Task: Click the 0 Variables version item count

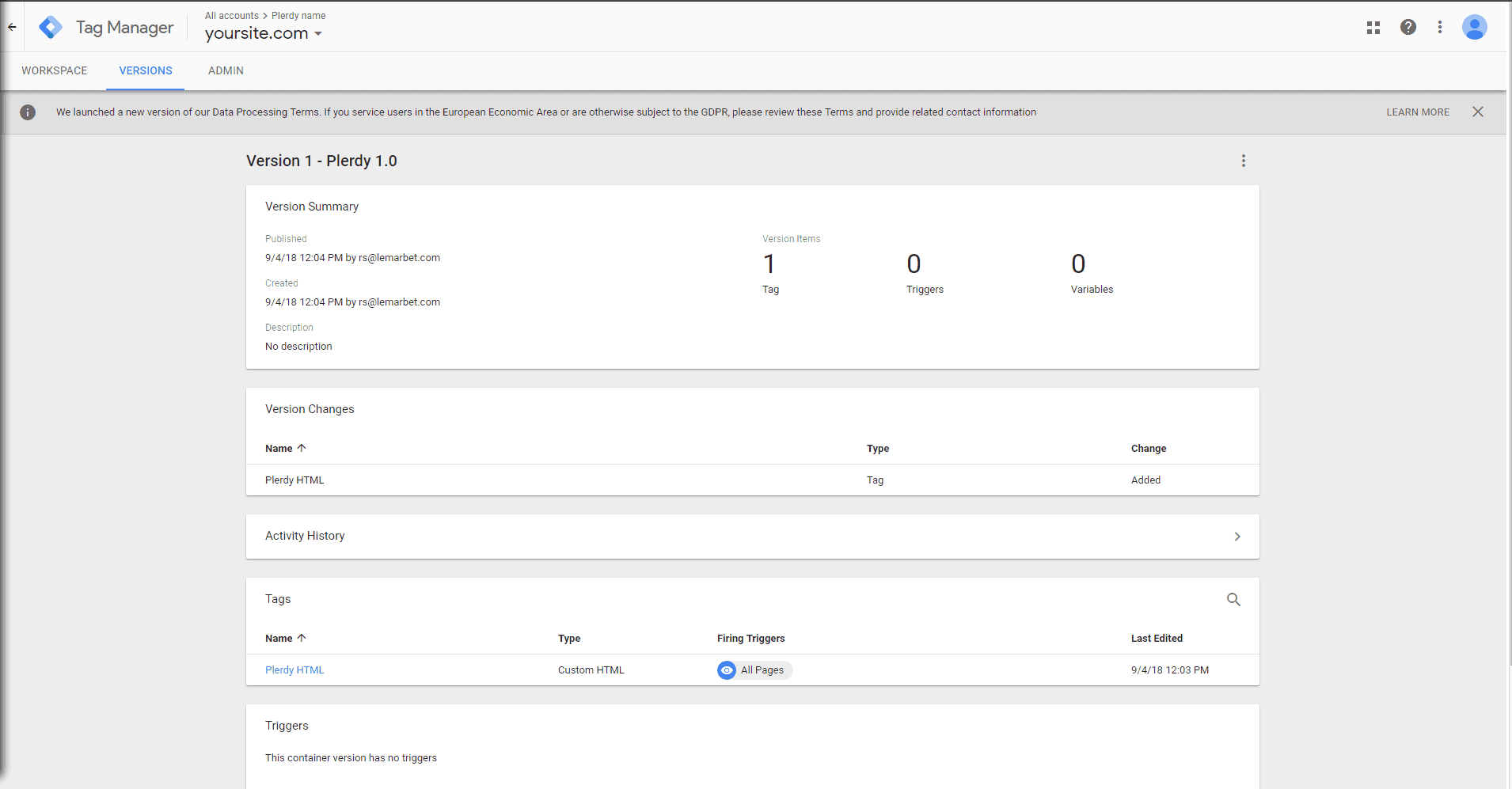Action: click(1092, 273)
